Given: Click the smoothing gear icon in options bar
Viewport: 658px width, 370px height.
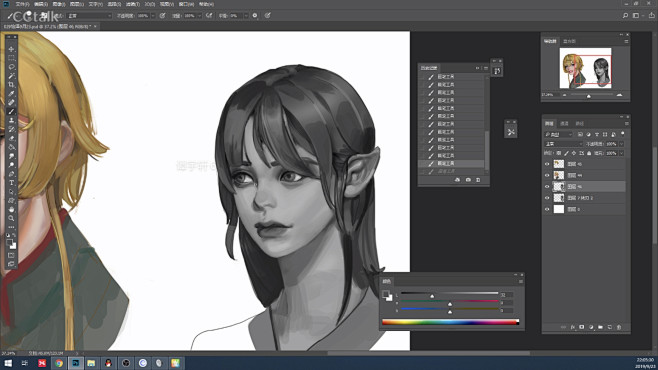Looking at the screenshot, I should [255, 16].
